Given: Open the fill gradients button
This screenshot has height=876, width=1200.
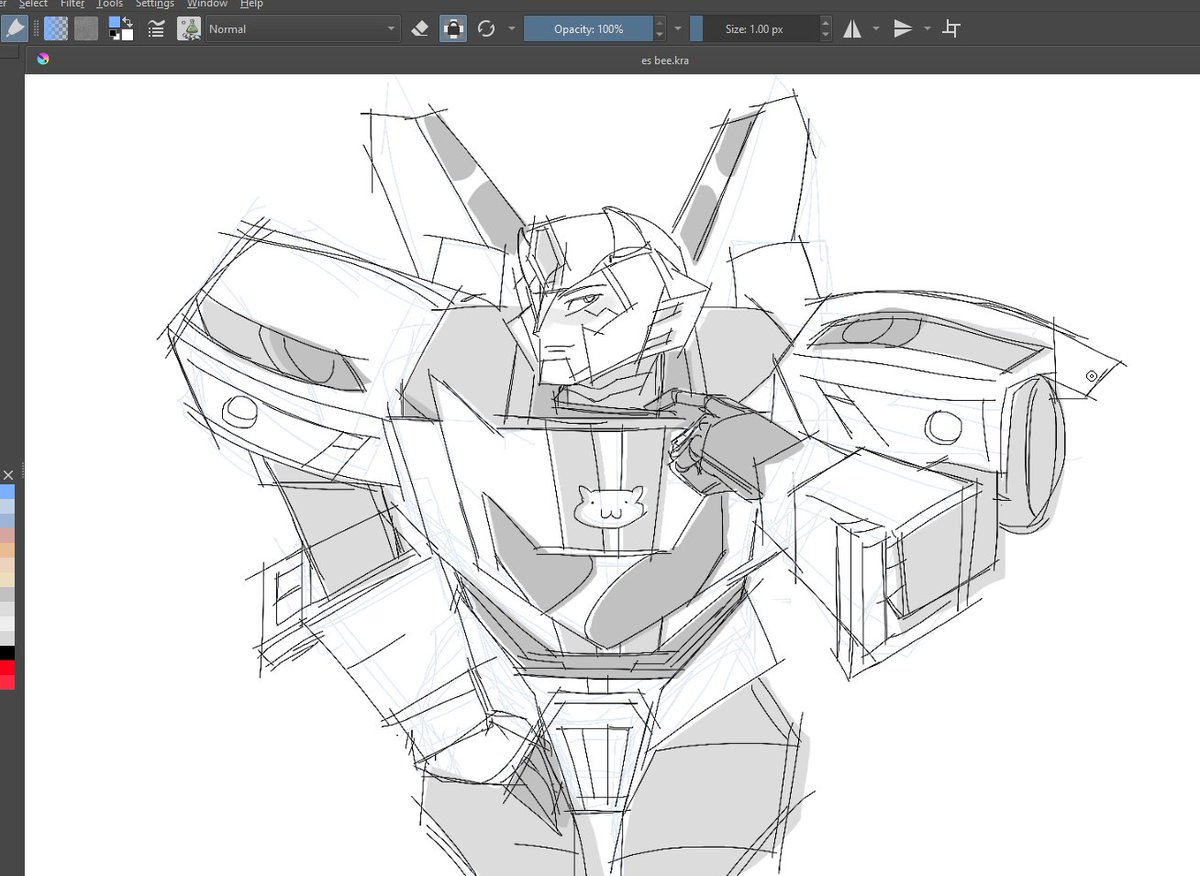Looking at the screenshot, I should (58, 29).
